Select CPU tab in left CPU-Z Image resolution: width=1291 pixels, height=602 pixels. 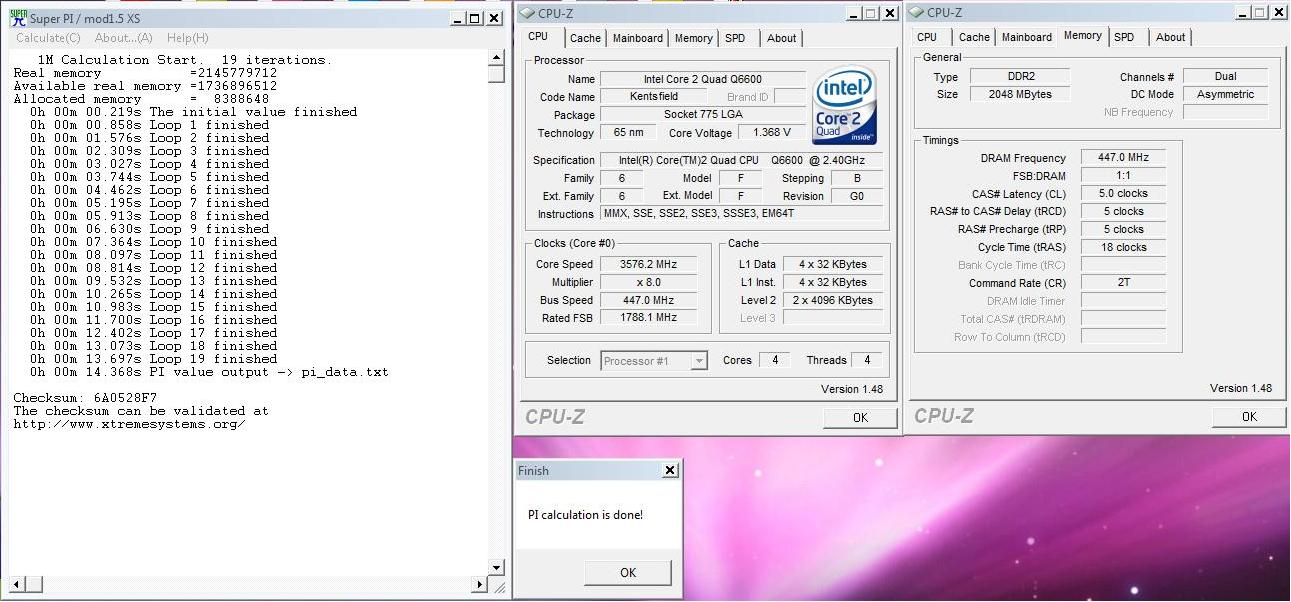click(x=538, y=36)
